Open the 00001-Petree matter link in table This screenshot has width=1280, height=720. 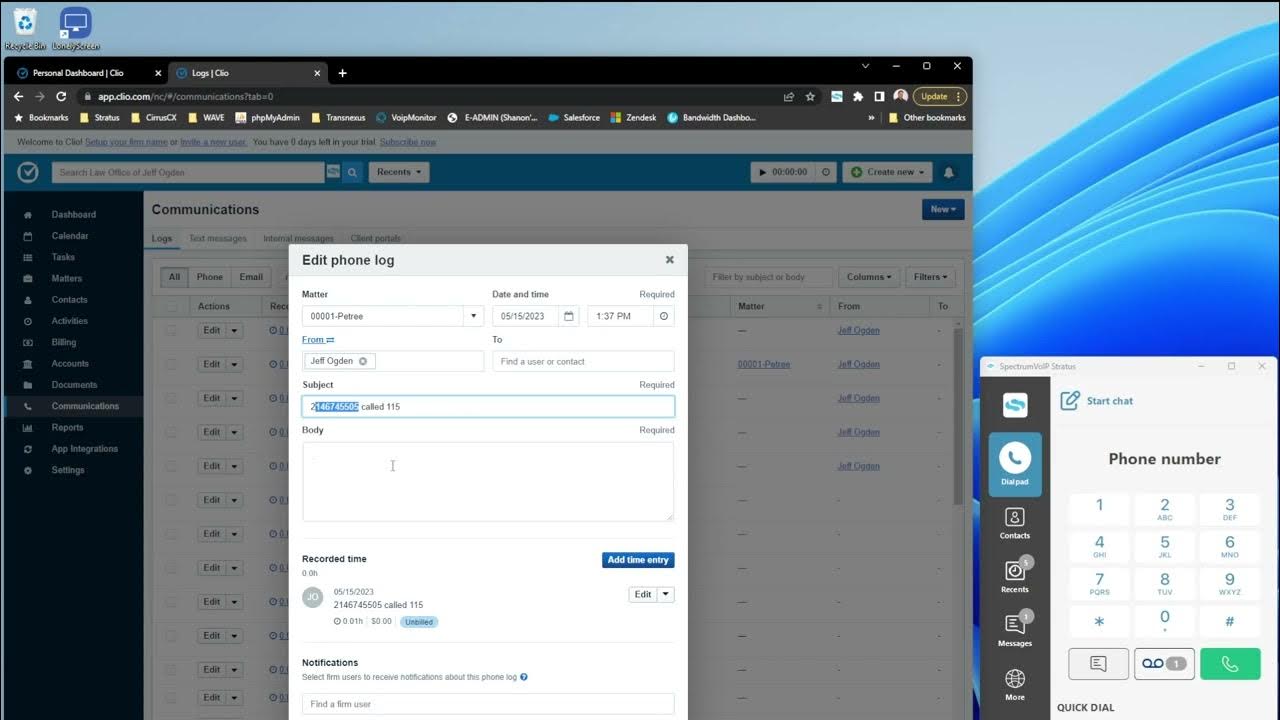tap(764, 364)
